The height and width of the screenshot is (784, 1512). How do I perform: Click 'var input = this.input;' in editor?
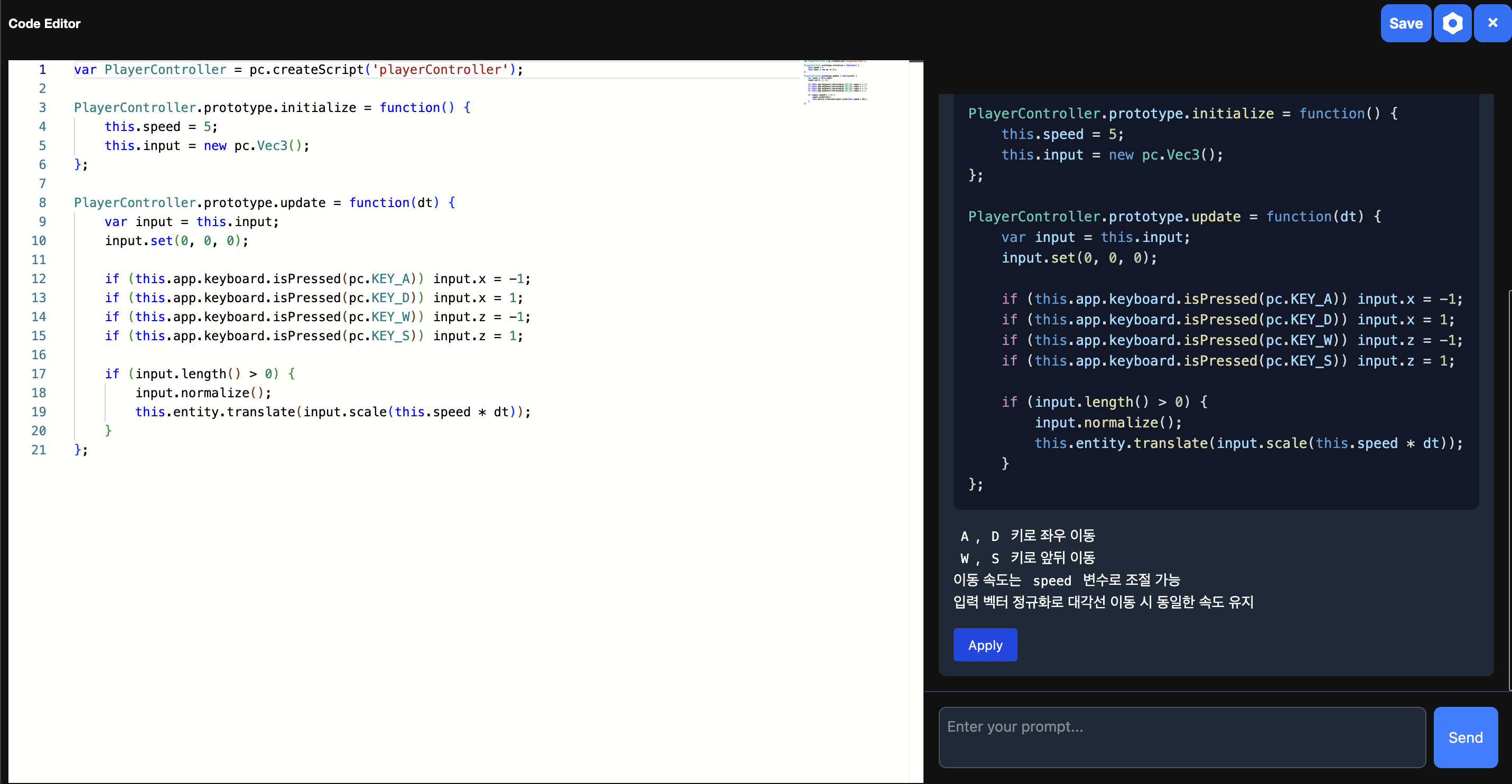tap(191, 222)
